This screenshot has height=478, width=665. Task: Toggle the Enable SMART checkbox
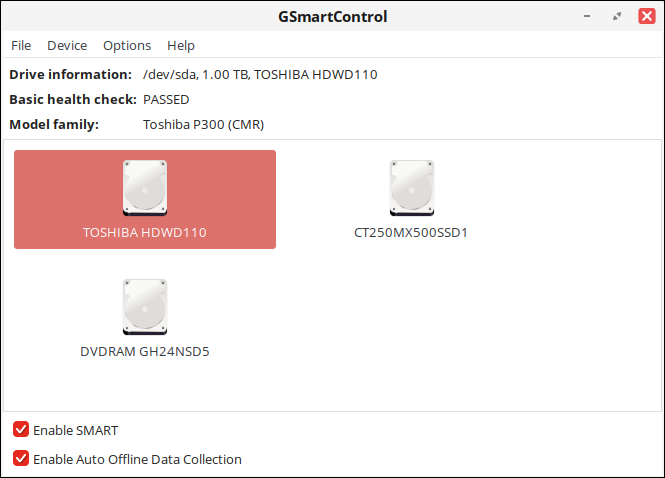point(21,430)
